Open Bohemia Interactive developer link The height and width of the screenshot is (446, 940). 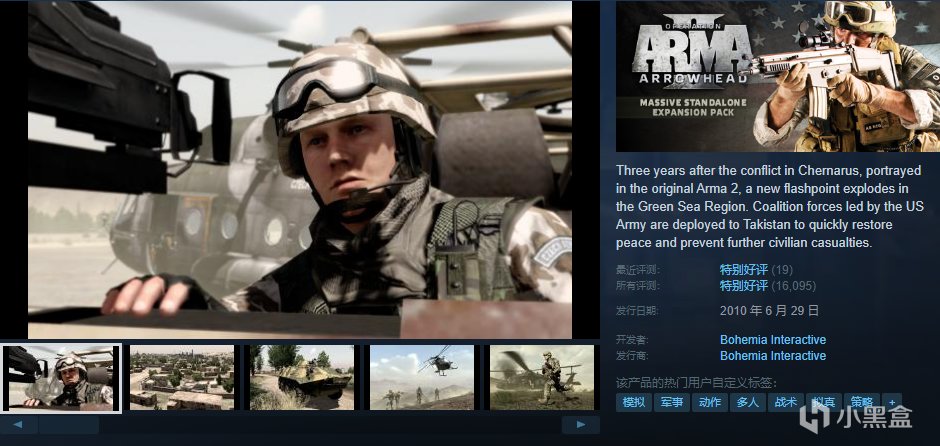point(773,340)
